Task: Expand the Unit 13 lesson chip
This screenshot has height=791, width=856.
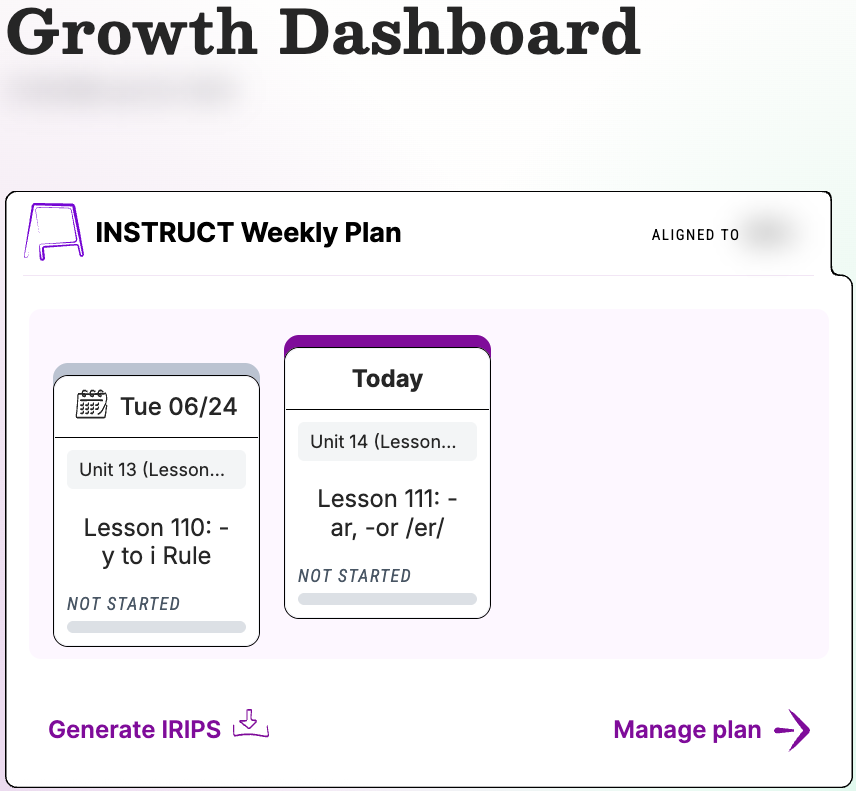Action: (155, 469)
